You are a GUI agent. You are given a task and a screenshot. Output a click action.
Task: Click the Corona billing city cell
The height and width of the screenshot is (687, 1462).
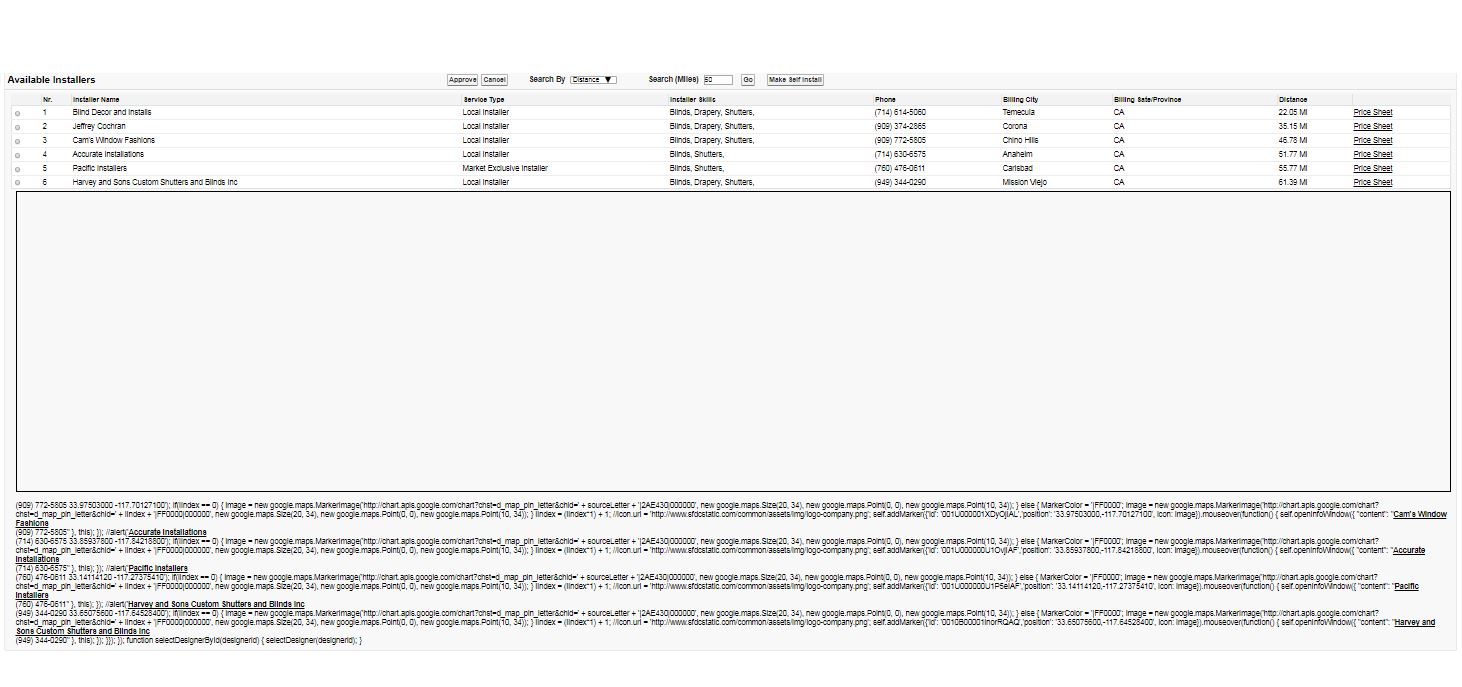[1015, 126]
